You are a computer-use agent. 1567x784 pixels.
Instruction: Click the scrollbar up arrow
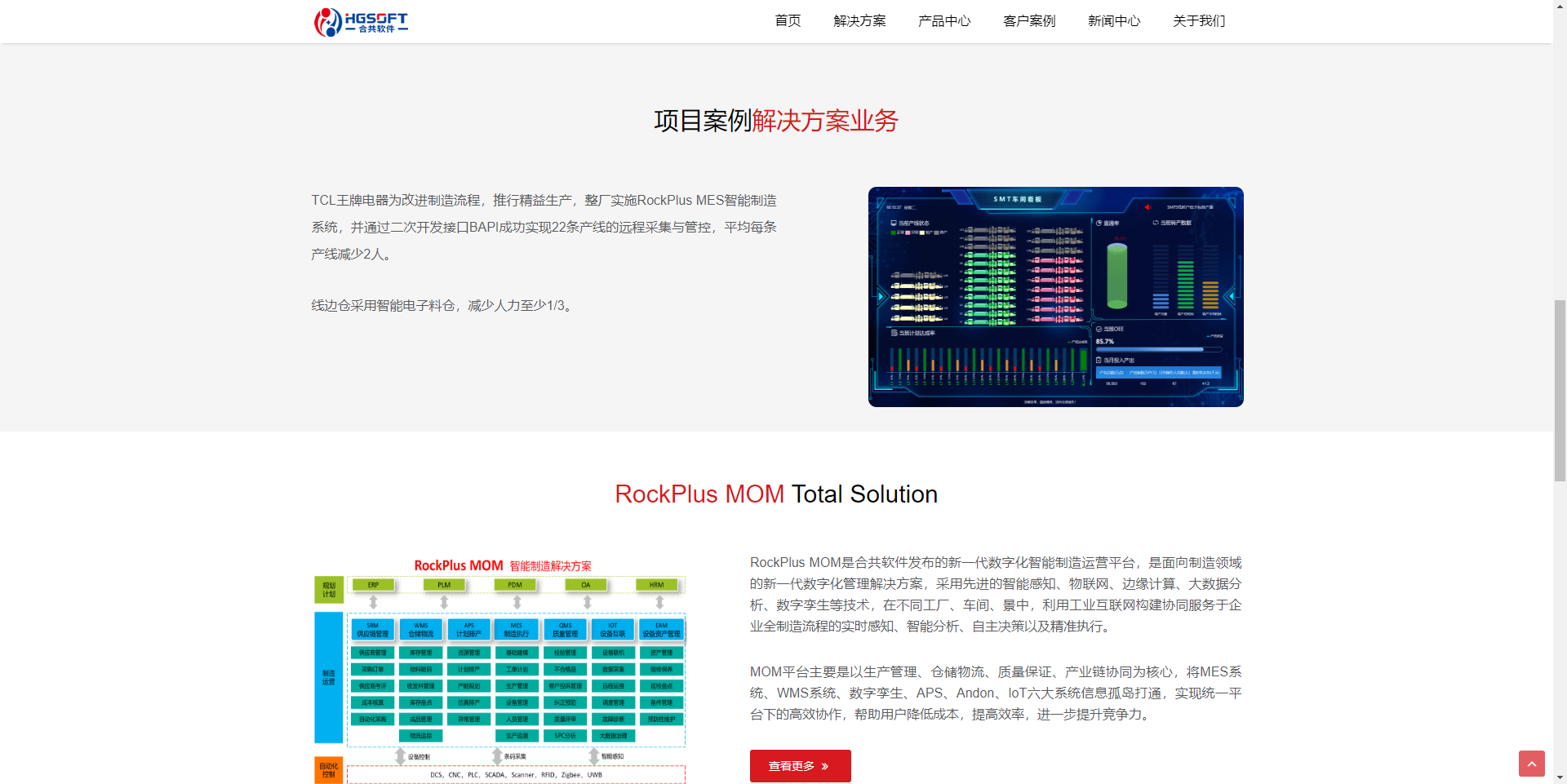point(1560,6)
